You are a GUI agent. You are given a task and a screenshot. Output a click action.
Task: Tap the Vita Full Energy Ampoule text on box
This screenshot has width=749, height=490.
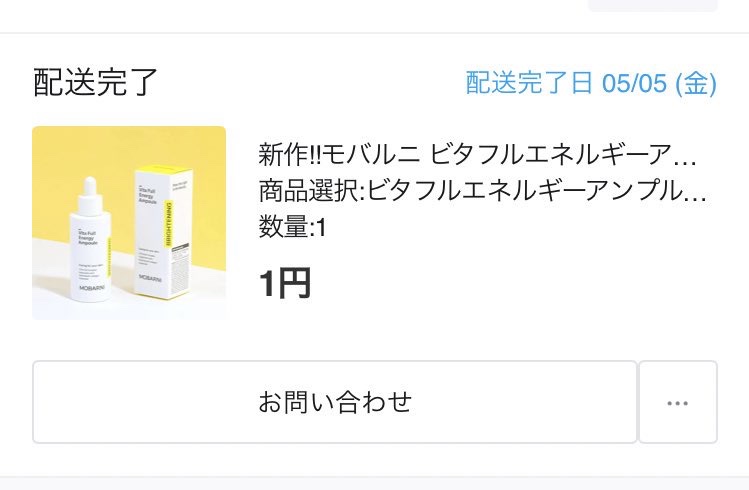click(148, 196)
